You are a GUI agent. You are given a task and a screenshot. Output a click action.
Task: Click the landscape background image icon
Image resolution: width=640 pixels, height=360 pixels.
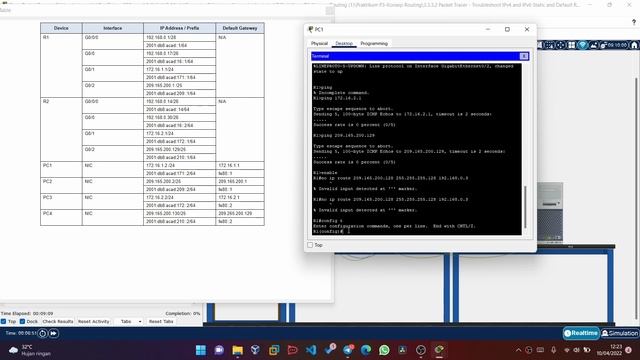(594, 45)
